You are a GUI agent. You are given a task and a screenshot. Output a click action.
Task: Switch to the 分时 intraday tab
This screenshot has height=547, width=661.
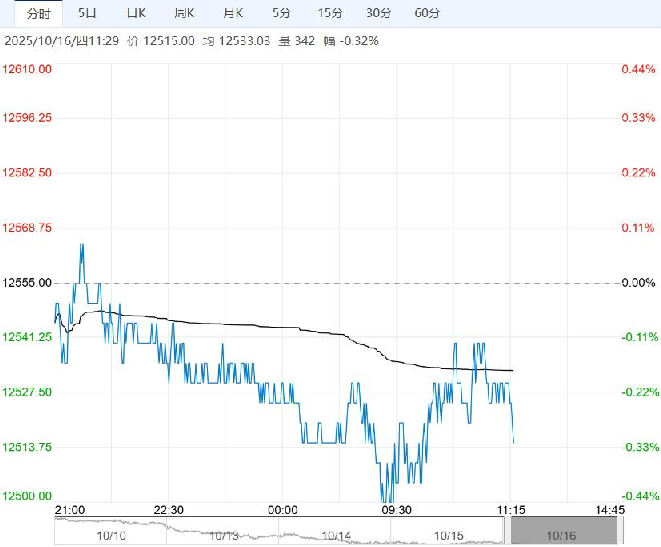37,13
